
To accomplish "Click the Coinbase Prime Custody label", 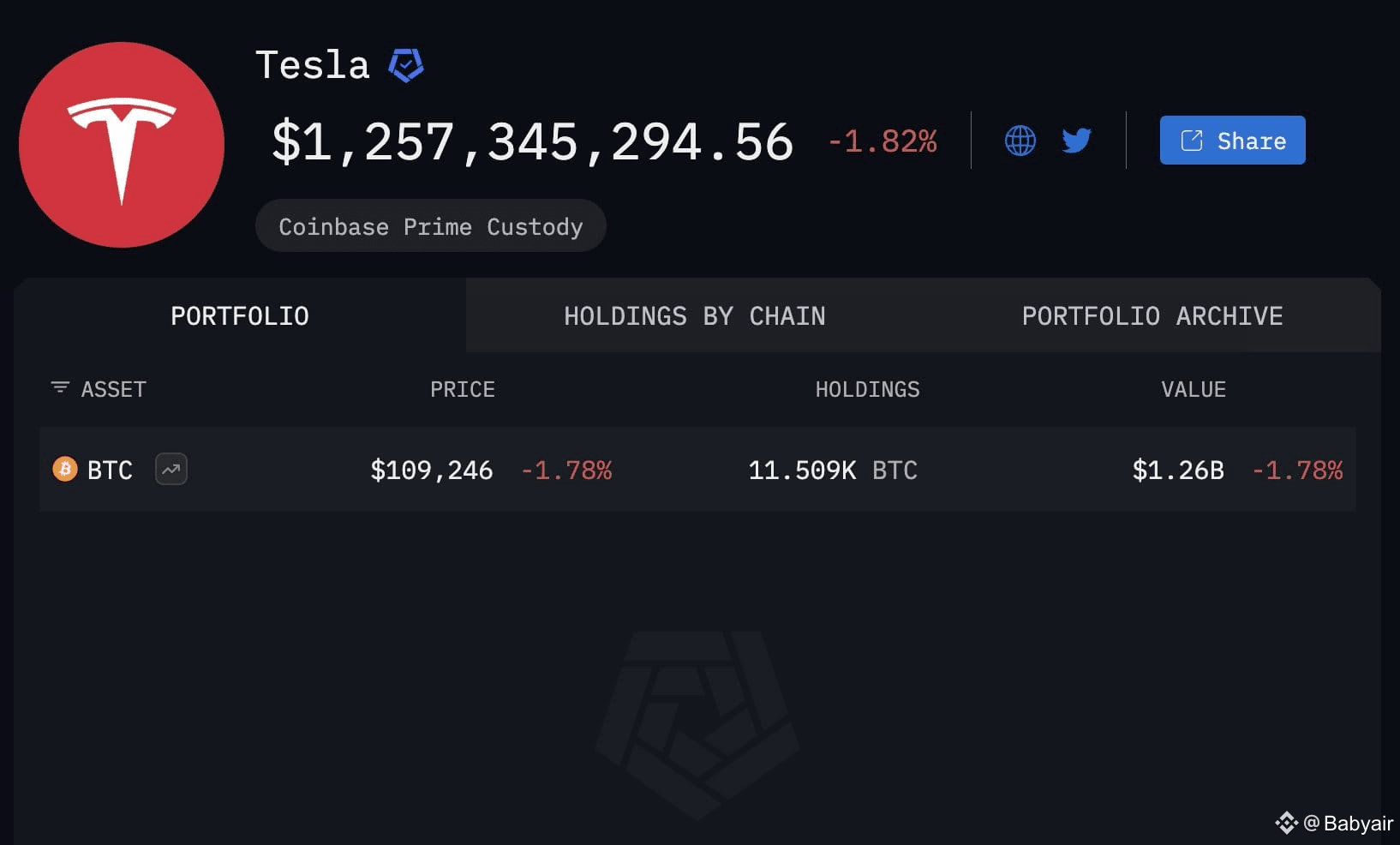I will click(x=430, y=225).
